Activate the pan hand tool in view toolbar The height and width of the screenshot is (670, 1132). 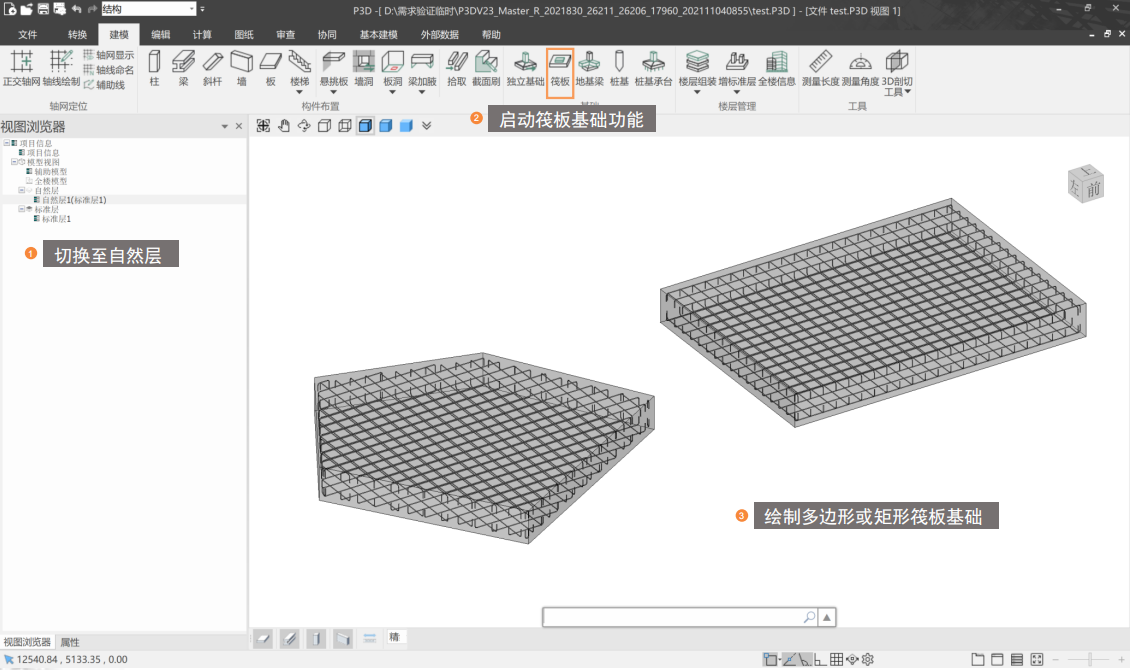tap(284, 126)
